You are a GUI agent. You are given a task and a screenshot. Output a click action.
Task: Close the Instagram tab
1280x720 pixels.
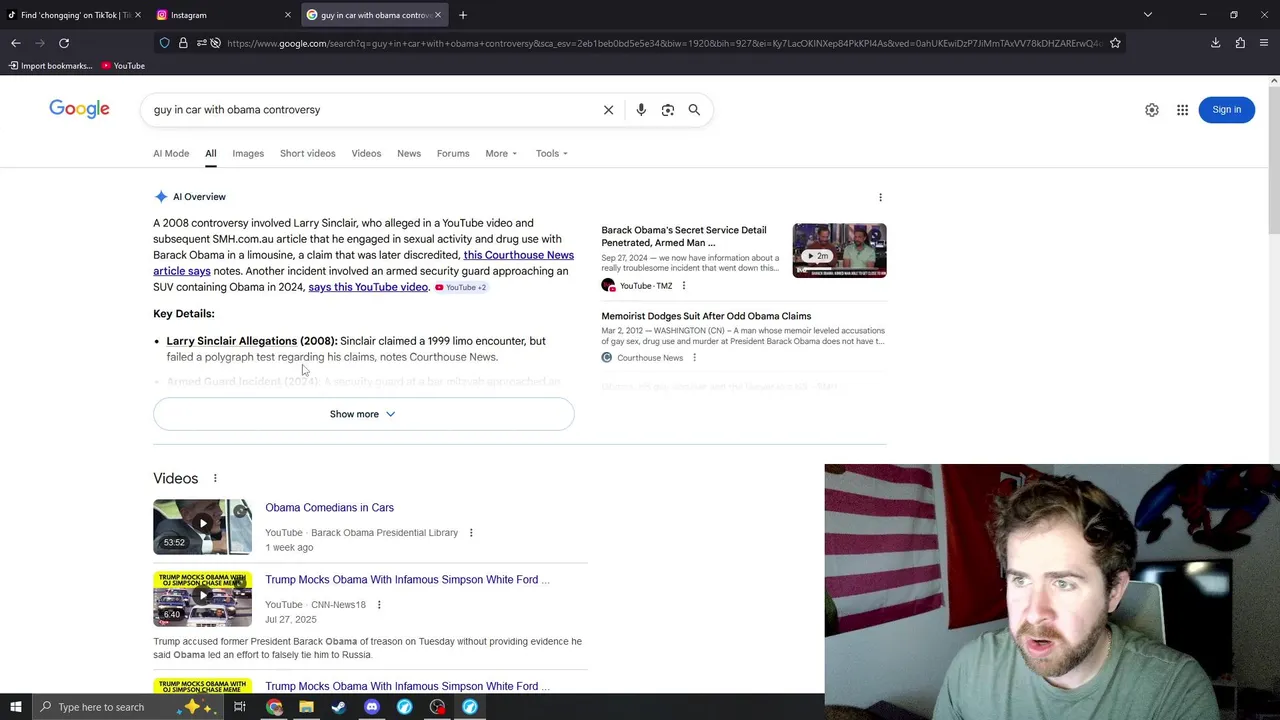(288, 15)
